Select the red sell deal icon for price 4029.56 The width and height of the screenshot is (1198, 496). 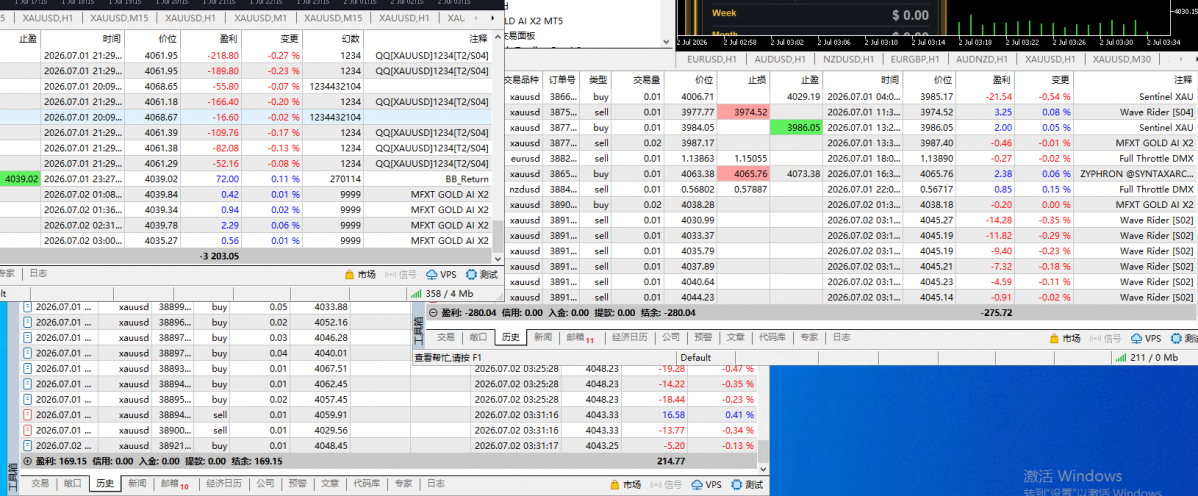tap(28, 430)
